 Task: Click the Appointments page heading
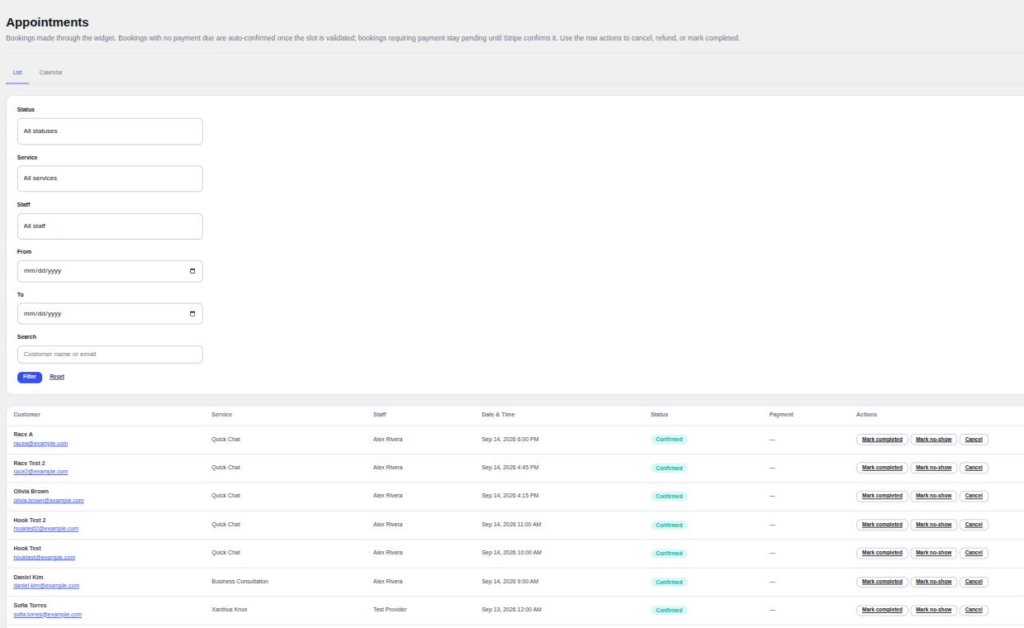coord(47,22)
